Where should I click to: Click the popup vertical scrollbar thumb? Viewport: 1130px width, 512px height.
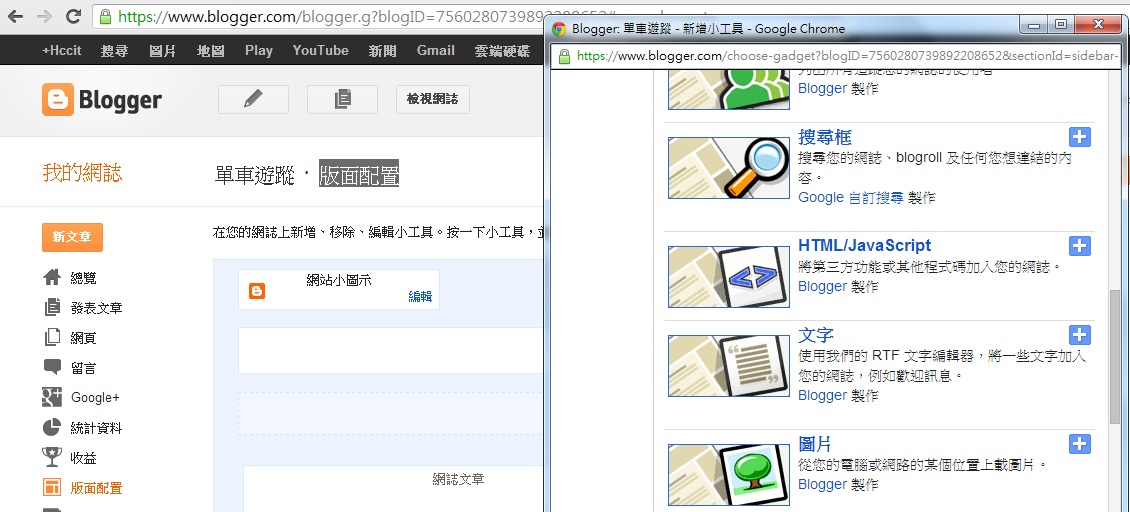(x=1115, y=356)
